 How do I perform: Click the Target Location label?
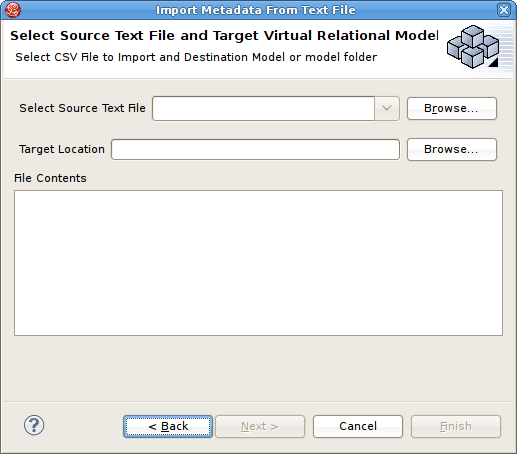(x=62, y=149)
